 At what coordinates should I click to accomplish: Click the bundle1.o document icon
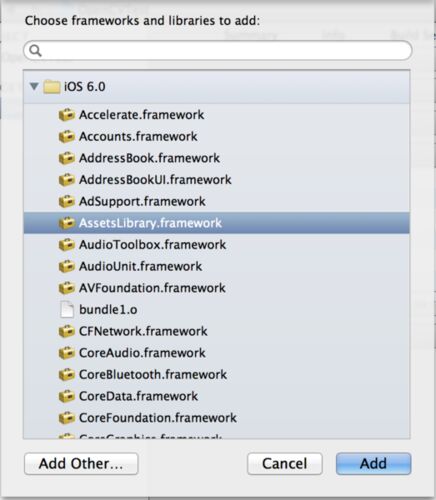[67, 310]
